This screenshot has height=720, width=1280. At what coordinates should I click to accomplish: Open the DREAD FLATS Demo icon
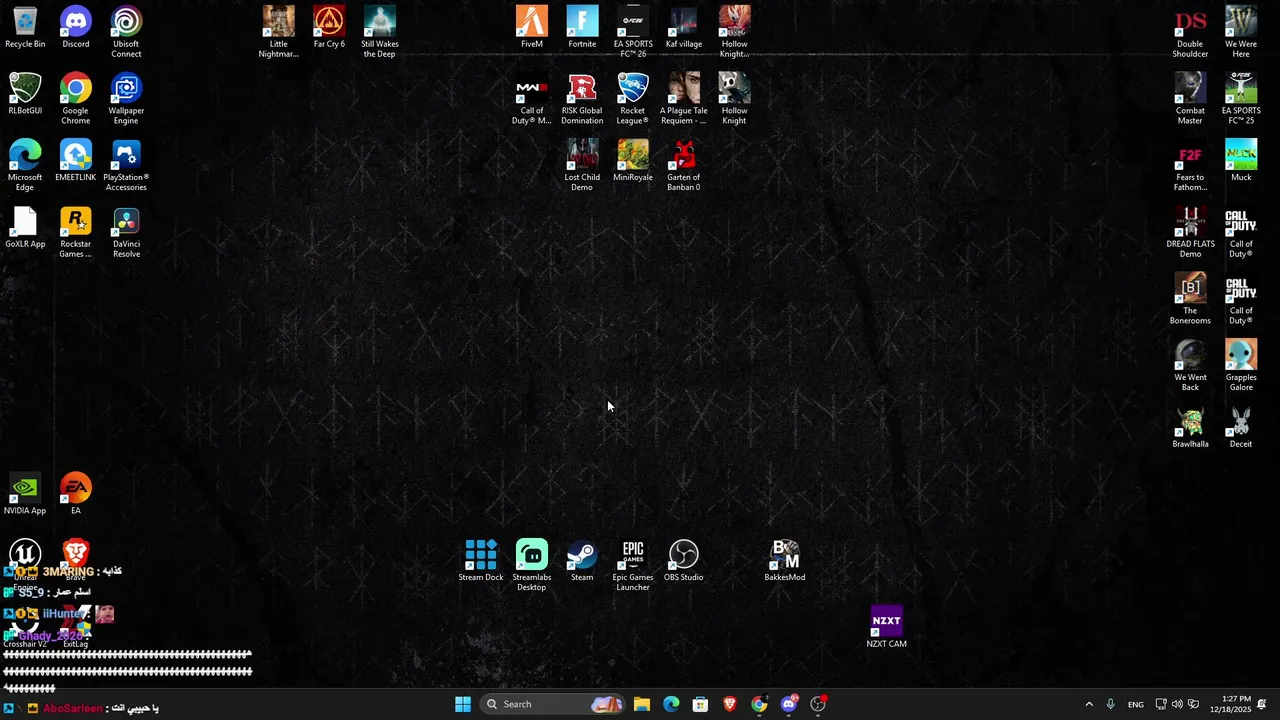pyautogui.click(x=1190, y=232)
